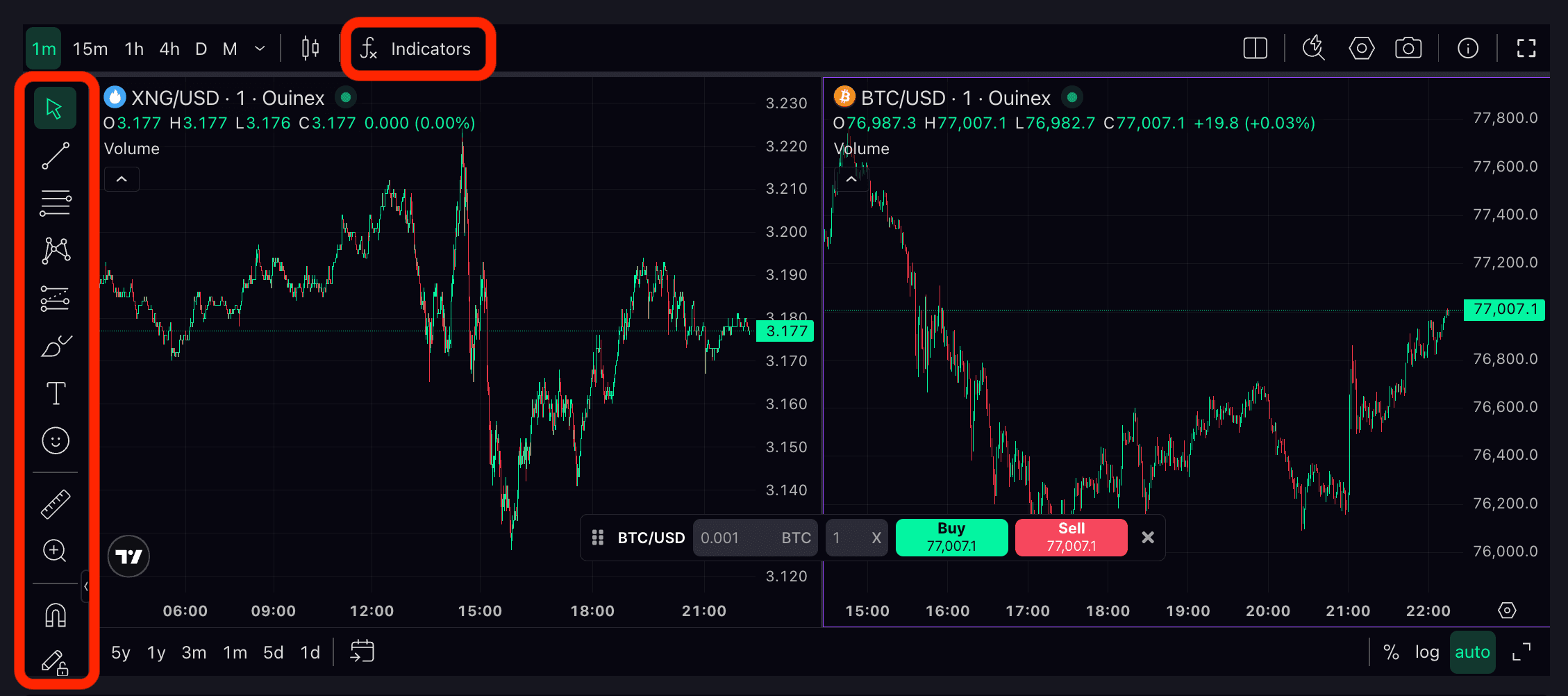Image resolution: width=1568 pixels, height=696 pixels.
Task: Toggle the percent scale mode
Action: 1391,652
